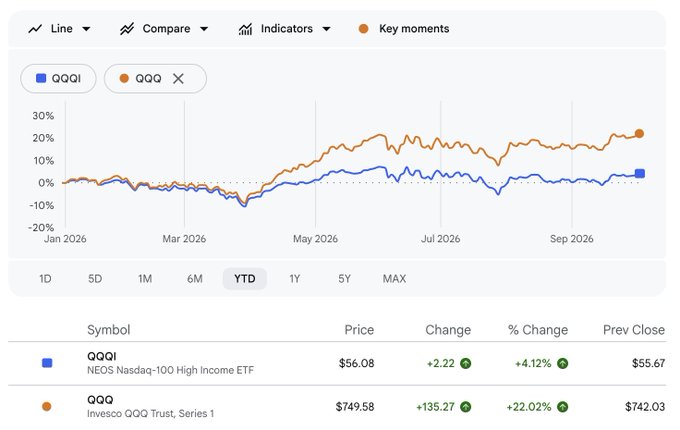Click the +4.12% percent change value

point(533,363)
